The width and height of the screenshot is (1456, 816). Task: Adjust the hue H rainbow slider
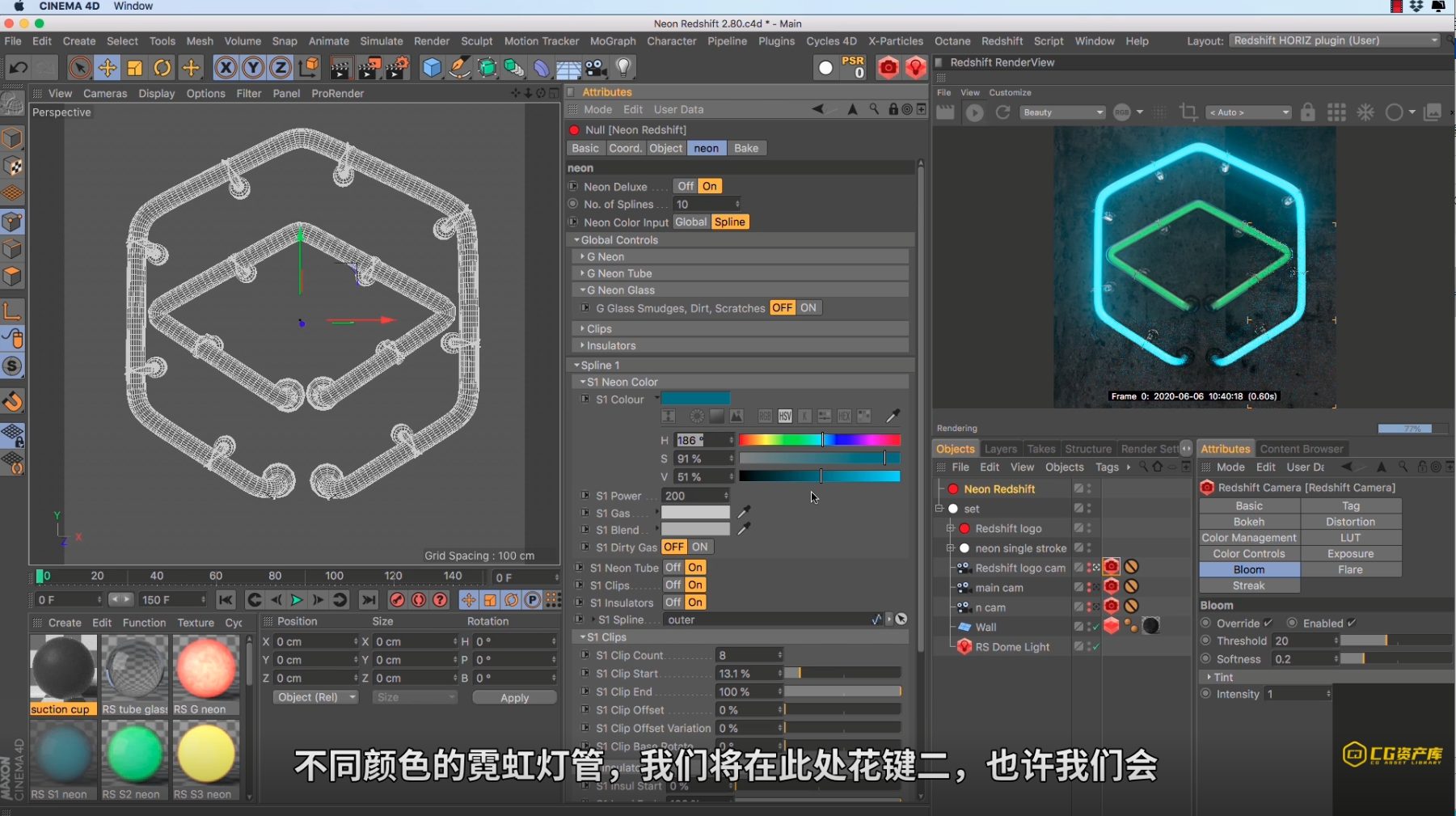pyautogui.click(x=819, y=440)
